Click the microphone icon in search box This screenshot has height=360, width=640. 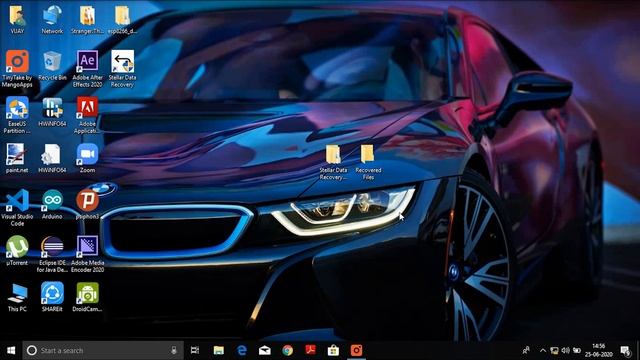[174, 350]
